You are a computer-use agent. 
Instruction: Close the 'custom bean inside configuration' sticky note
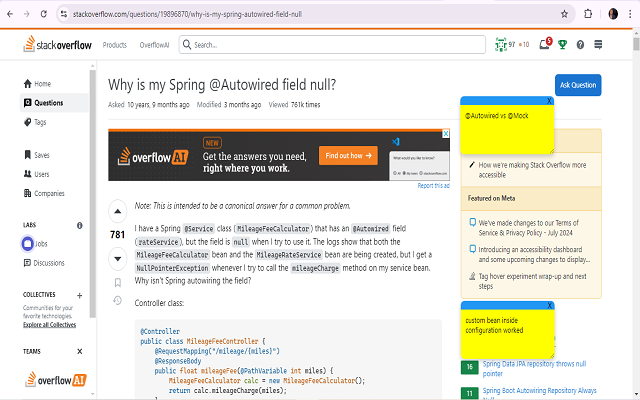click(x=549, y=305)
